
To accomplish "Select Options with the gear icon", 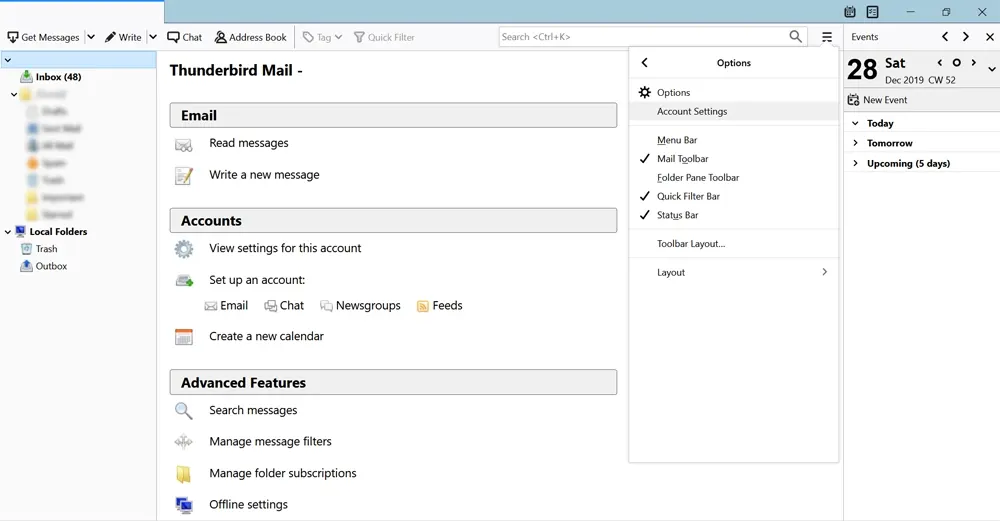I will (733, 92).
